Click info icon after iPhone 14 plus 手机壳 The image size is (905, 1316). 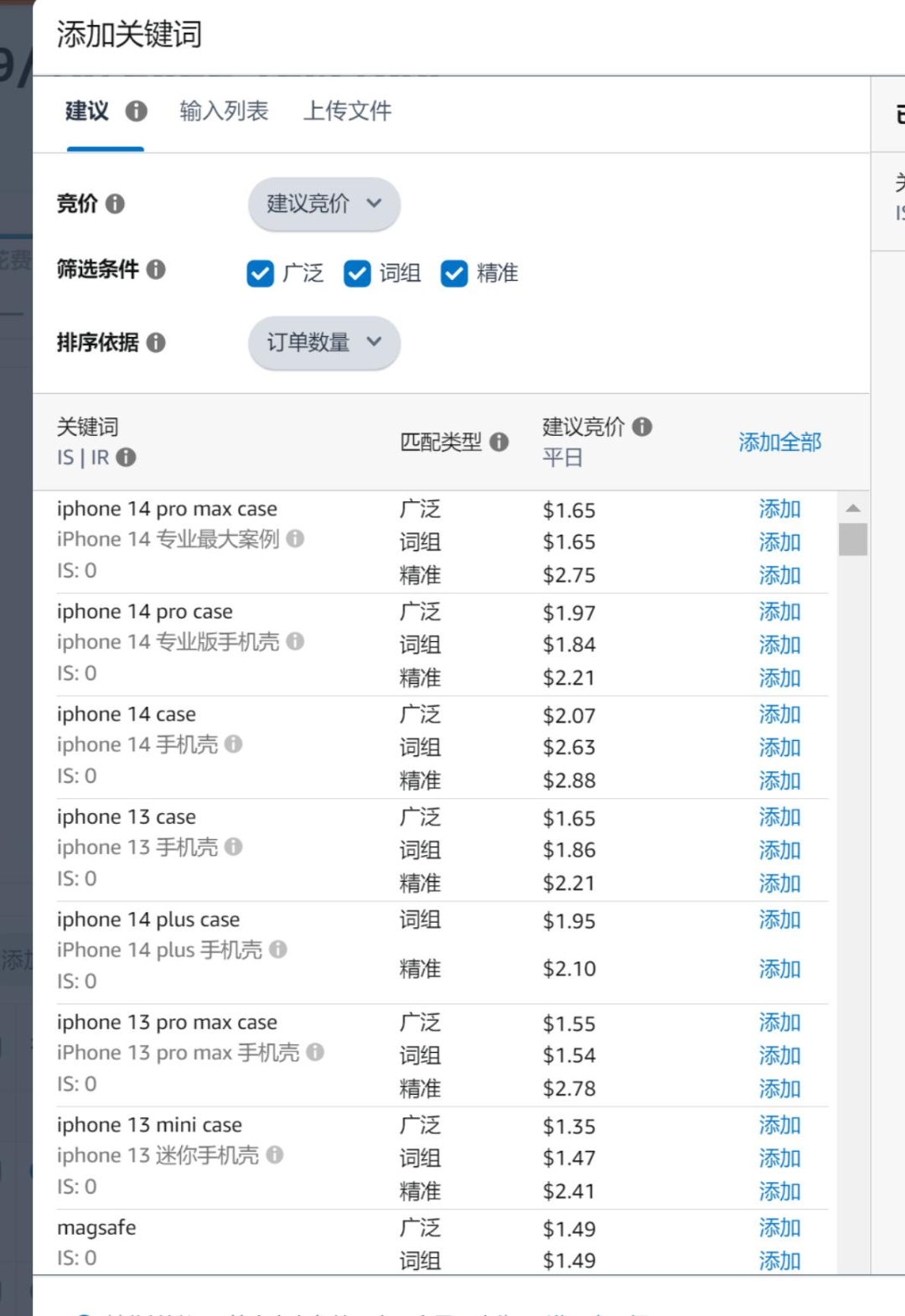click(278, 950)
